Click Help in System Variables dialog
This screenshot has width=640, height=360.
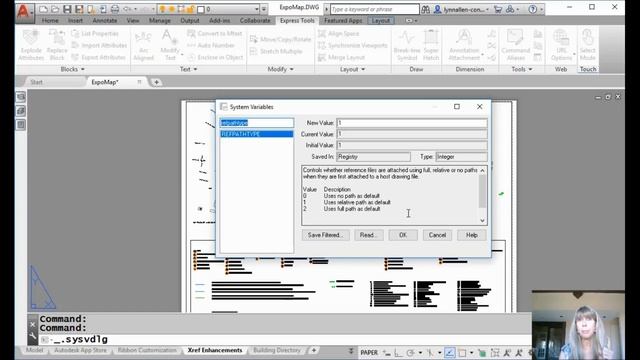pyautogui.click(x=471, y=235)
